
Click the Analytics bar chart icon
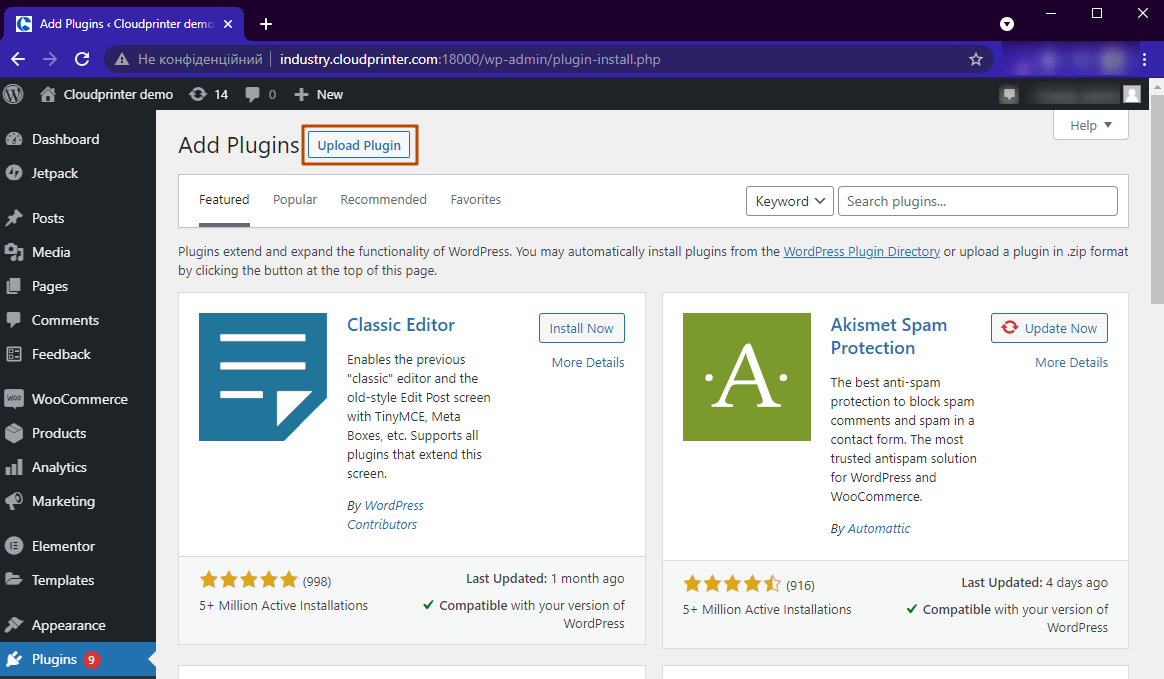[x=14, y=467]
